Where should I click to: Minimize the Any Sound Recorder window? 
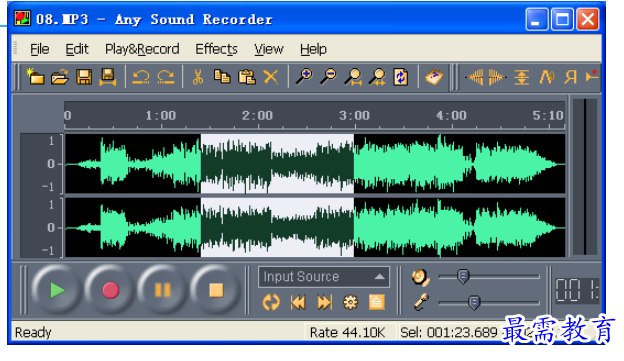pos(536,19)
